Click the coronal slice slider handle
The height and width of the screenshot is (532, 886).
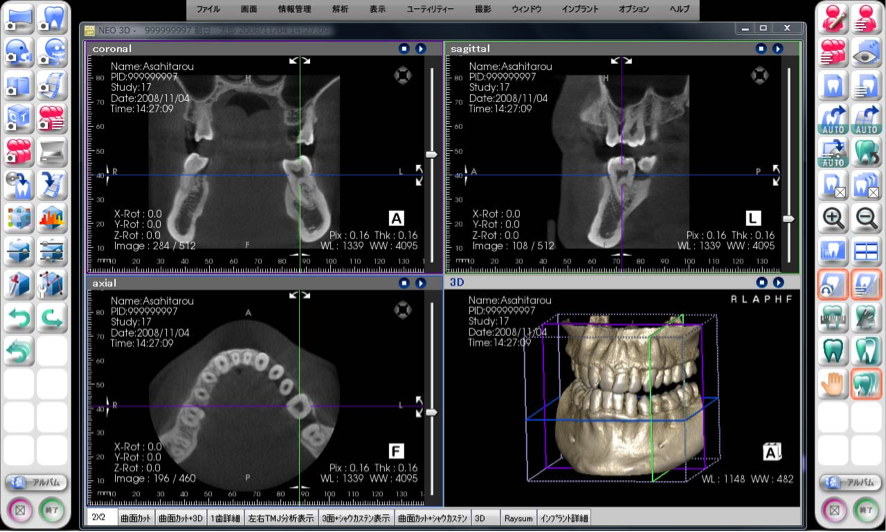[x=432, y=154]
